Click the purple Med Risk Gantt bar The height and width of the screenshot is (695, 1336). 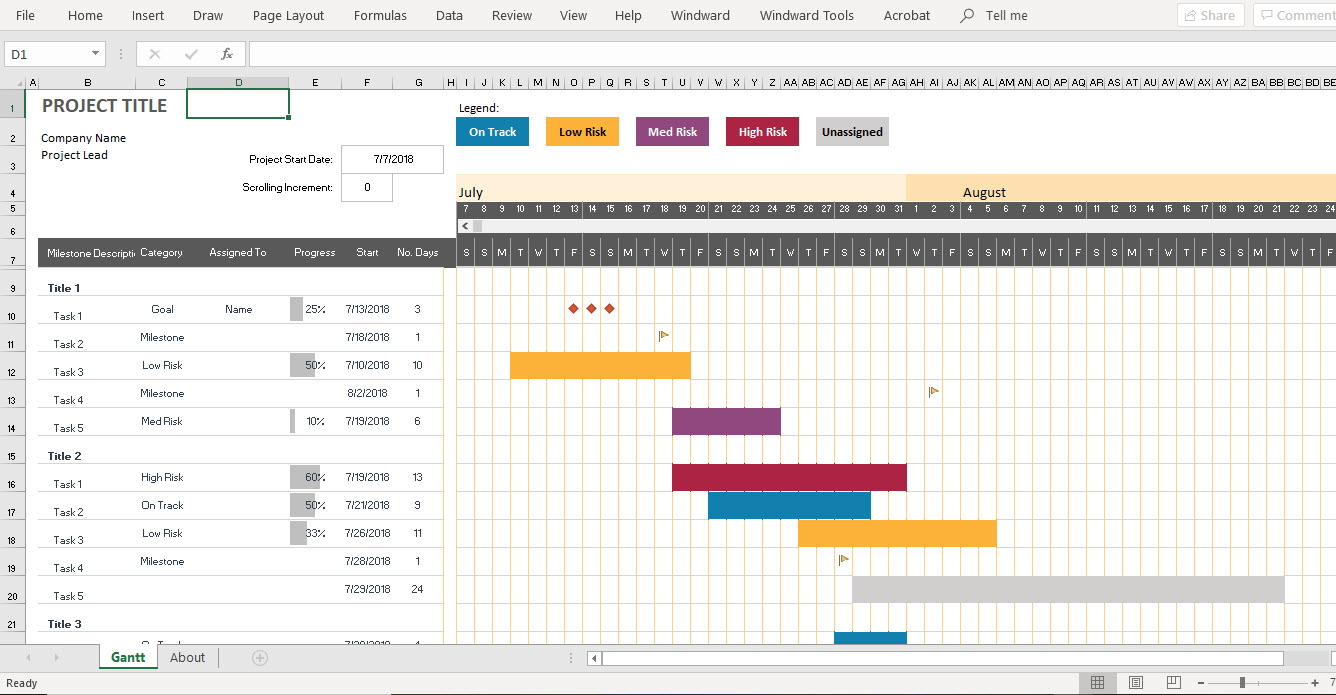[726, 421]
